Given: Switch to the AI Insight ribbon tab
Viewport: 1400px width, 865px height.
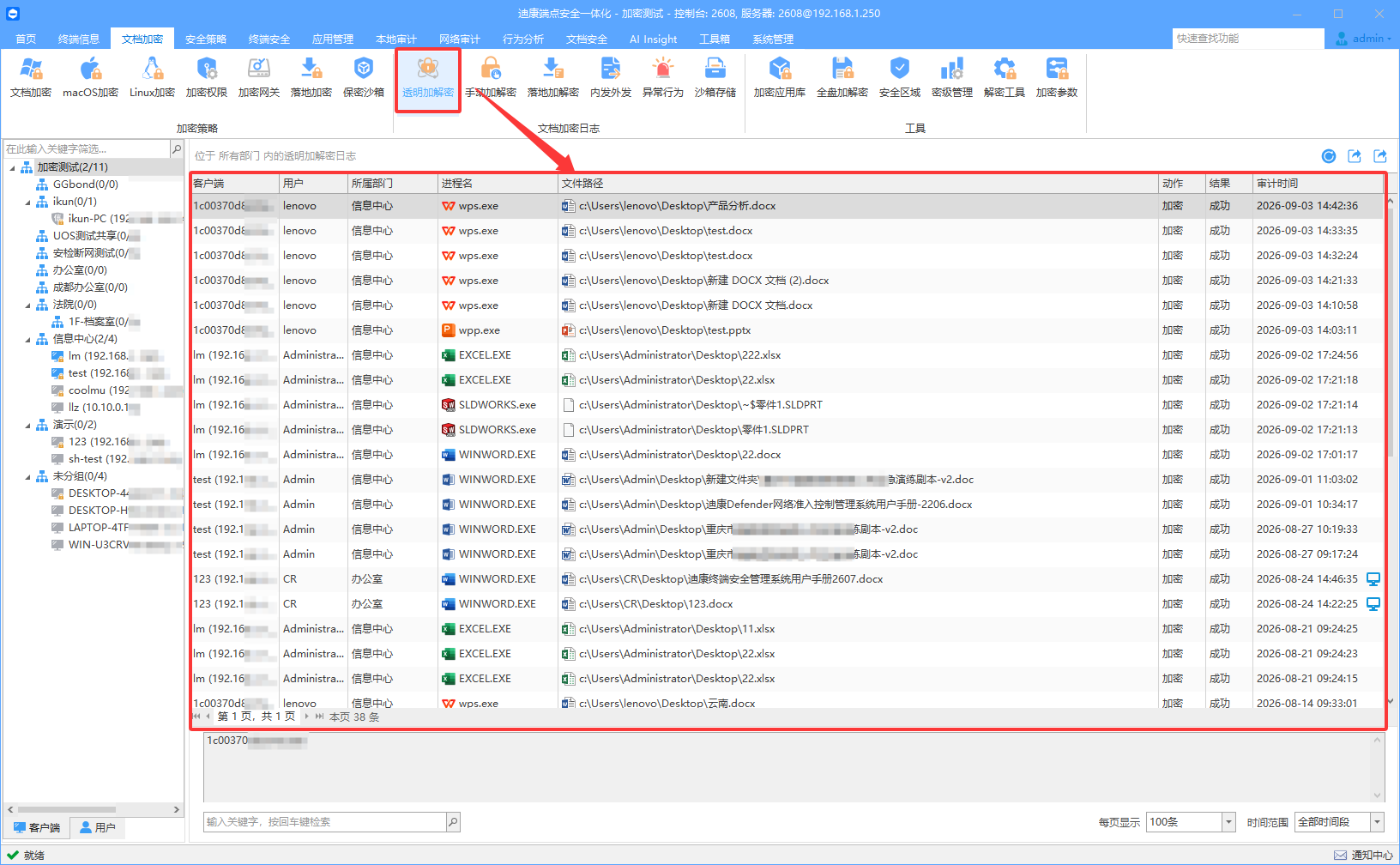Looking at the screenshot, I should (x=653, y=39).
